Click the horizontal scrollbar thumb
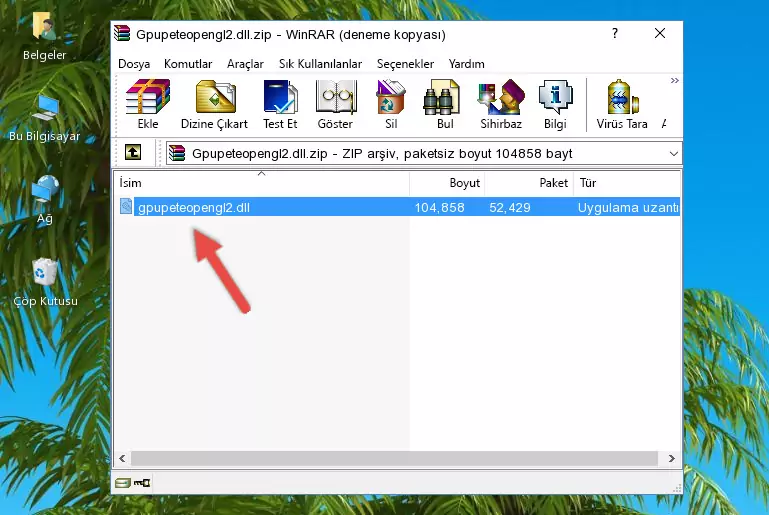The height and width of the screenshot is (515, 769). pyautogui.click(x=394, y=459)
